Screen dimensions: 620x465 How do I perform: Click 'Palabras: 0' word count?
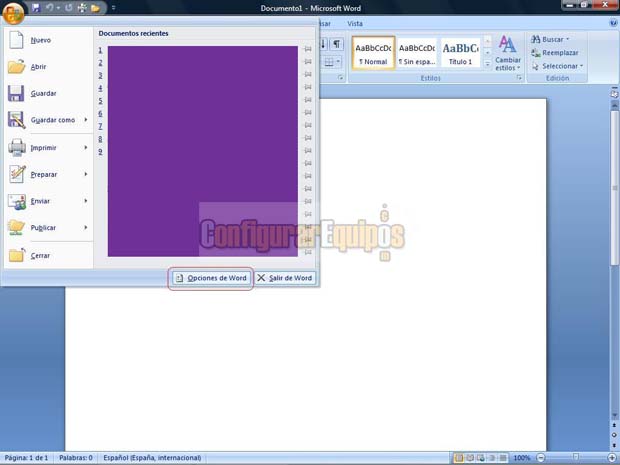click(76, 458)
